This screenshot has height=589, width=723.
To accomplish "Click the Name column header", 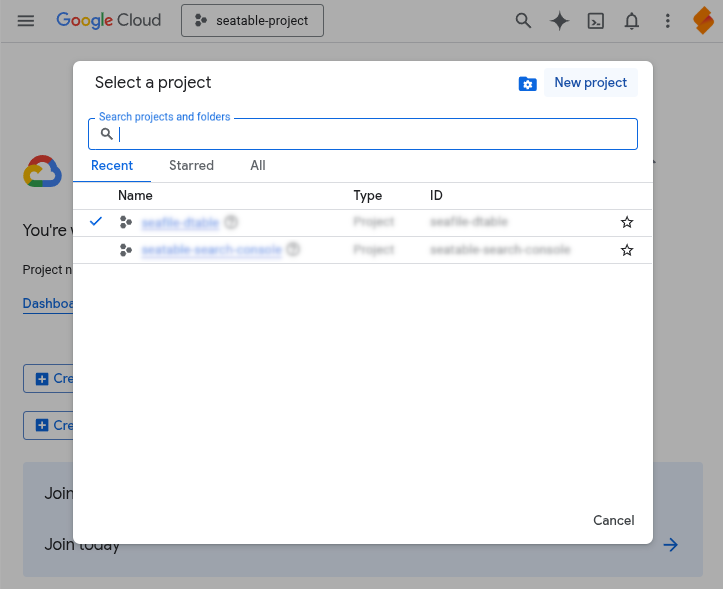I will point(135,196).
